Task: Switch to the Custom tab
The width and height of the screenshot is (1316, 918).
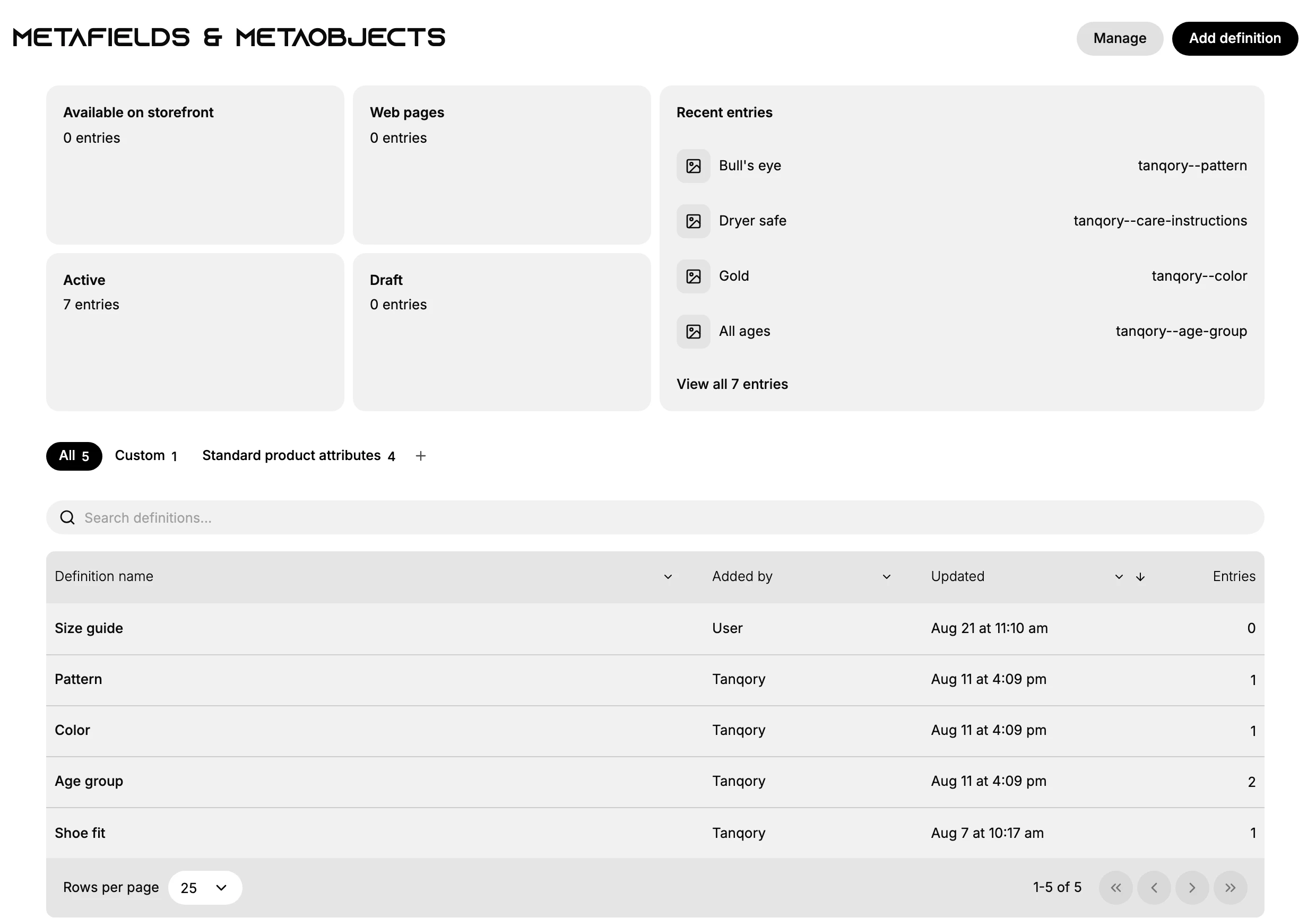Action: [145, 456]
